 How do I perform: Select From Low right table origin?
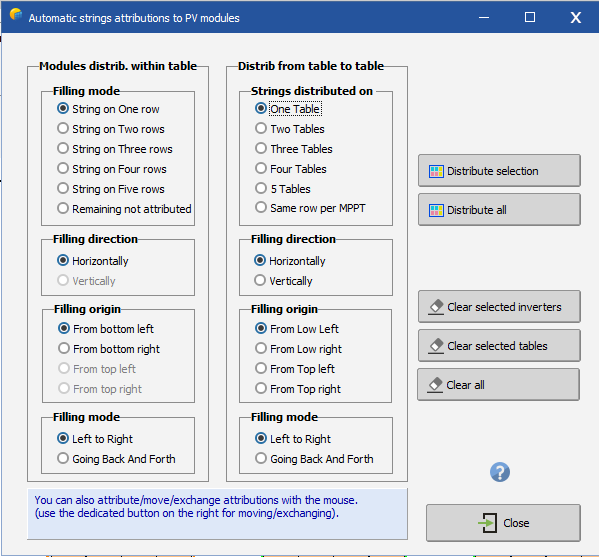tap(298, 349)
